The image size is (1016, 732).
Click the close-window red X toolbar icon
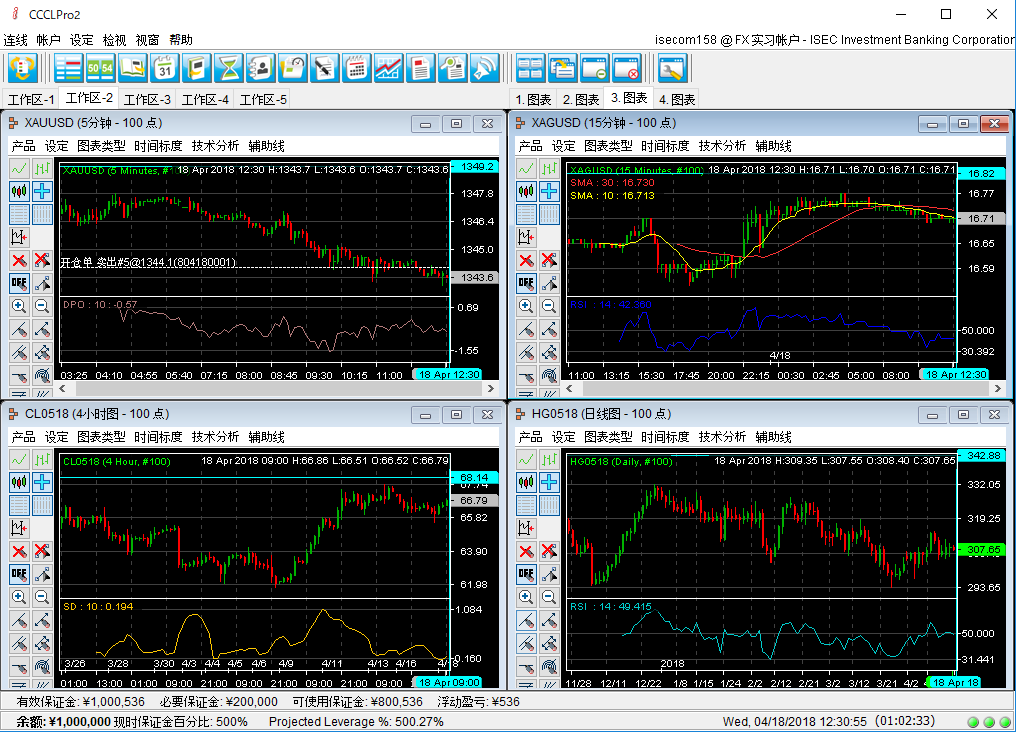click(x=627, y=69)
